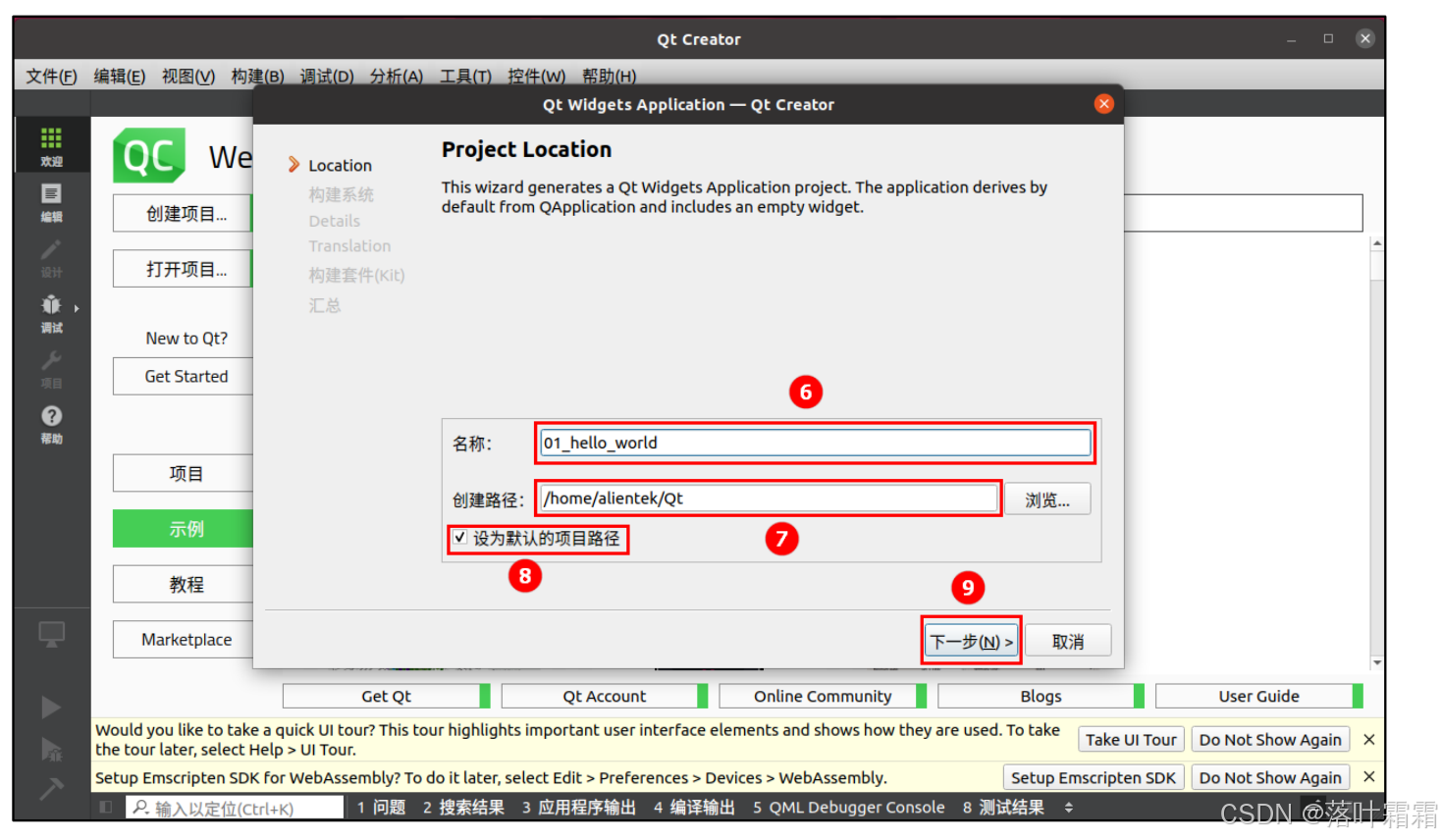Click scrollbar down arrow on welcome page

point(1377,662)
